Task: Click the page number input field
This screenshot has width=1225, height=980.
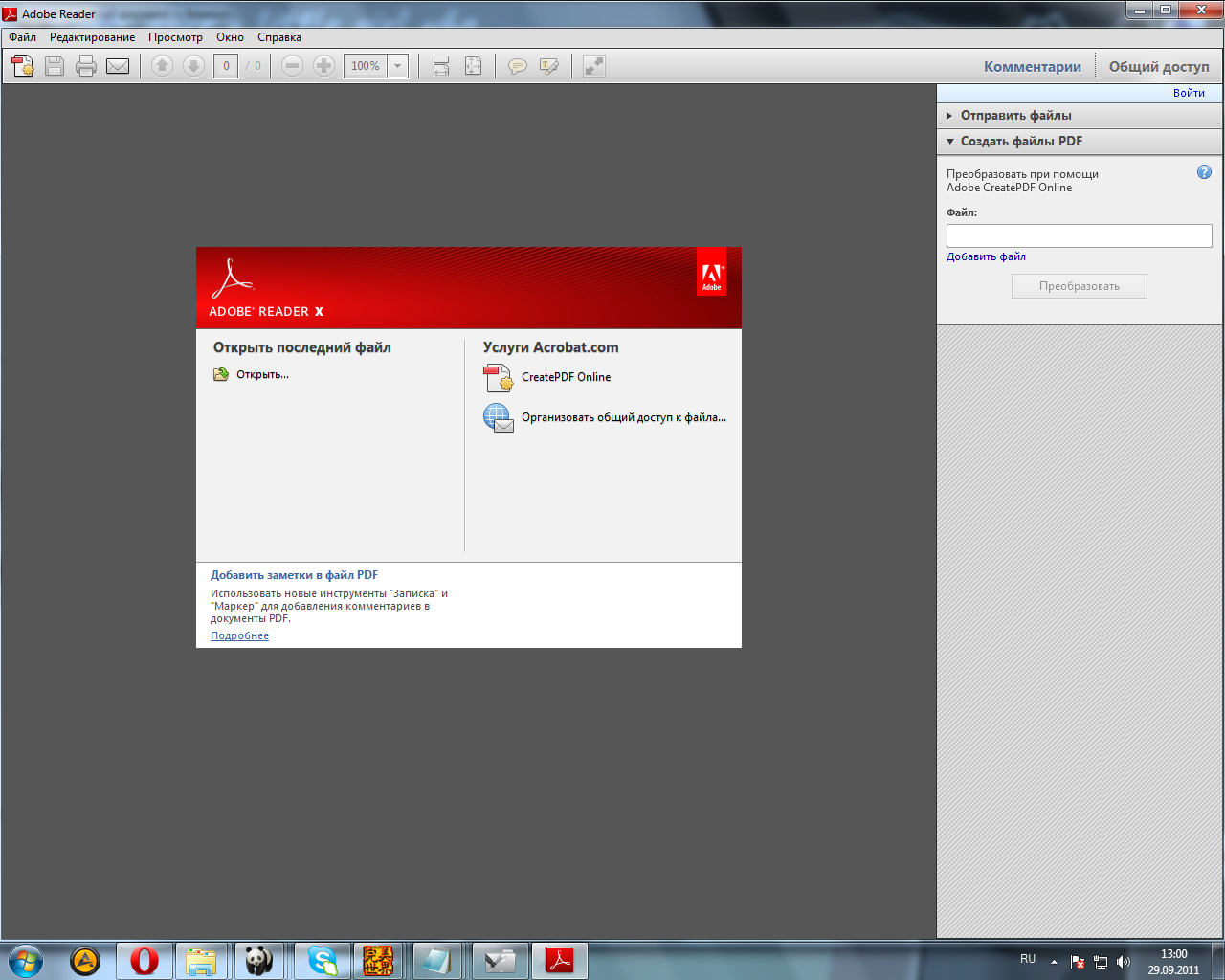Action: click(226, 66)
